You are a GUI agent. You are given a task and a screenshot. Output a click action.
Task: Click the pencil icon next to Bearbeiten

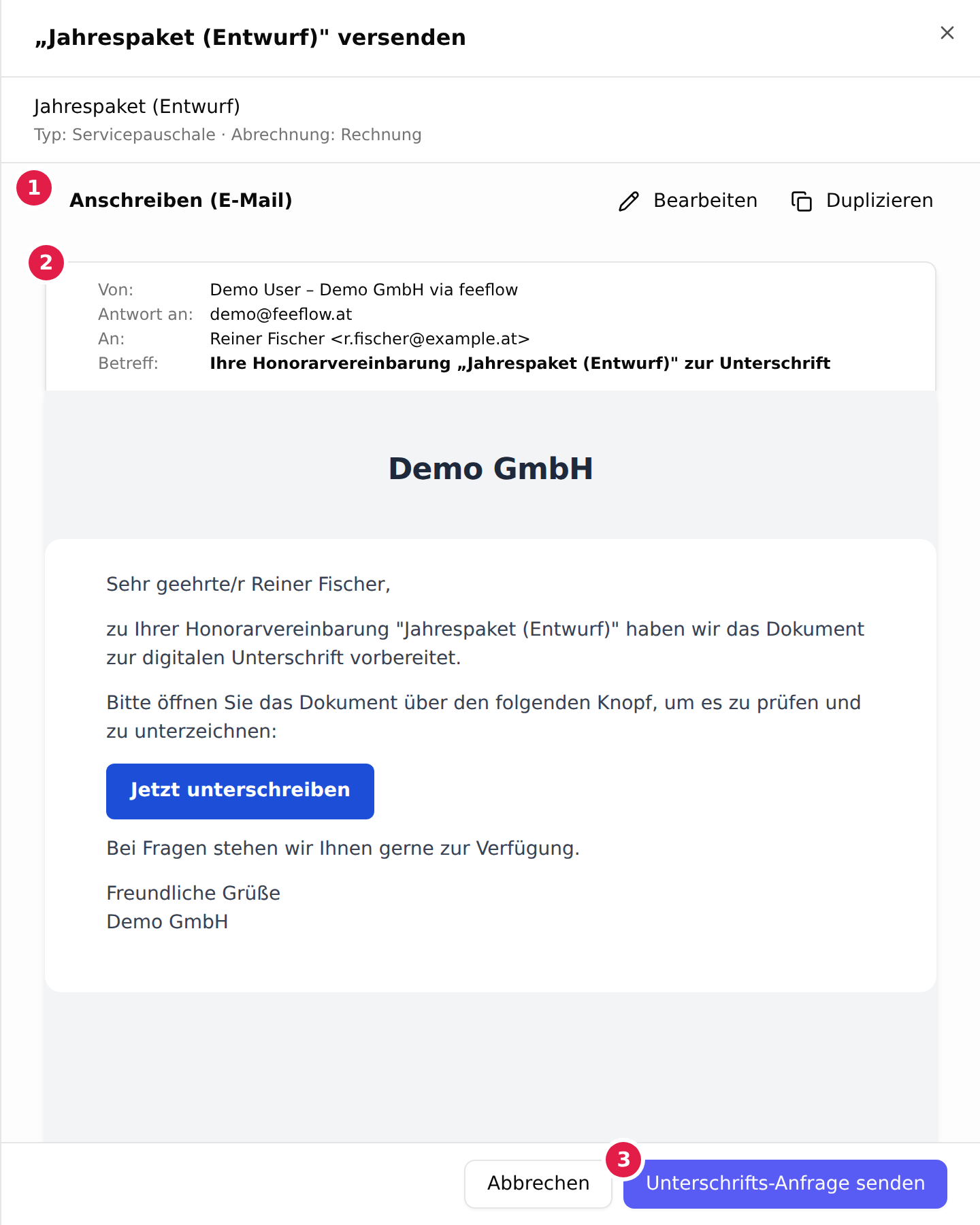[x=629, y=201]
